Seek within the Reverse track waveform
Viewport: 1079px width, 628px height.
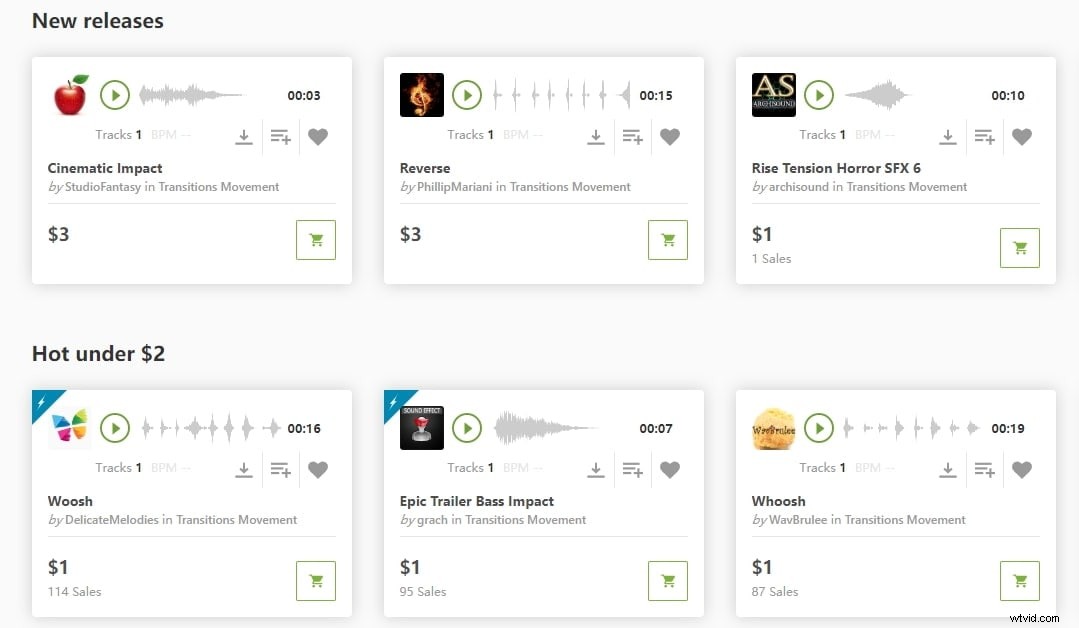click(x=560, y=96)
